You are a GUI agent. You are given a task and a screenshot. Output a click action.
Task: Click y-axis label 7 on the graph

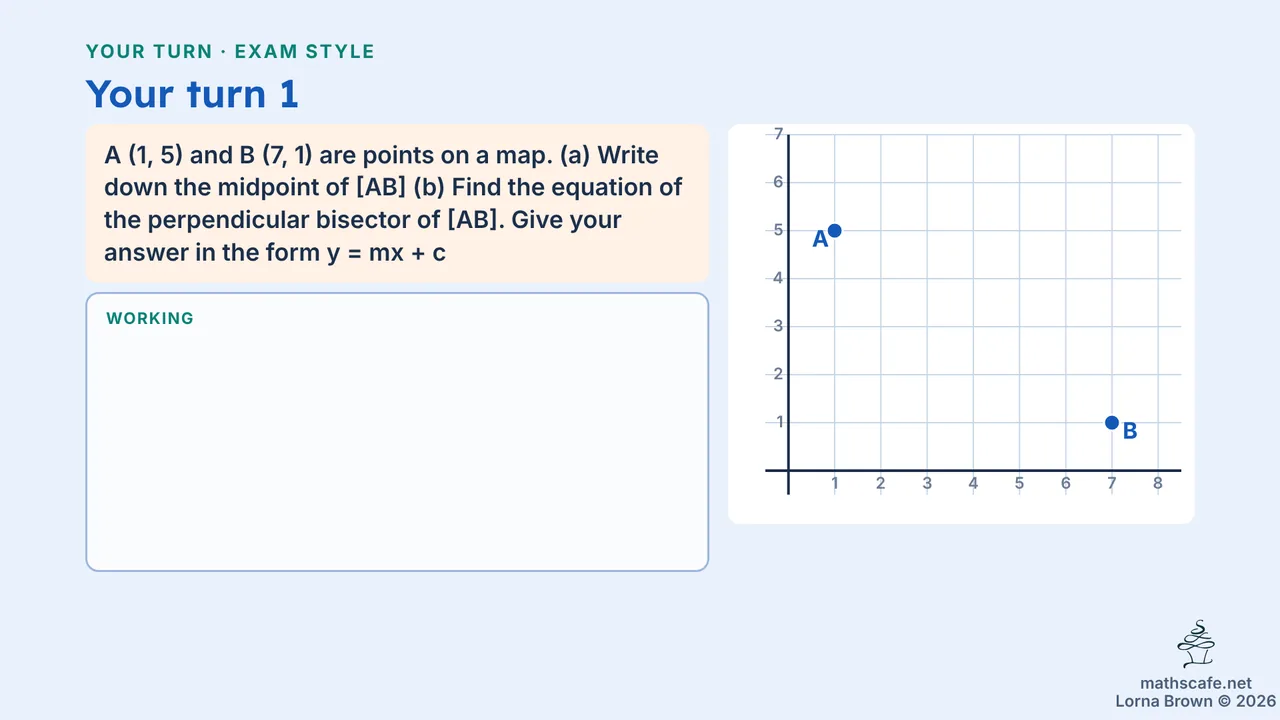coord(778,134)
